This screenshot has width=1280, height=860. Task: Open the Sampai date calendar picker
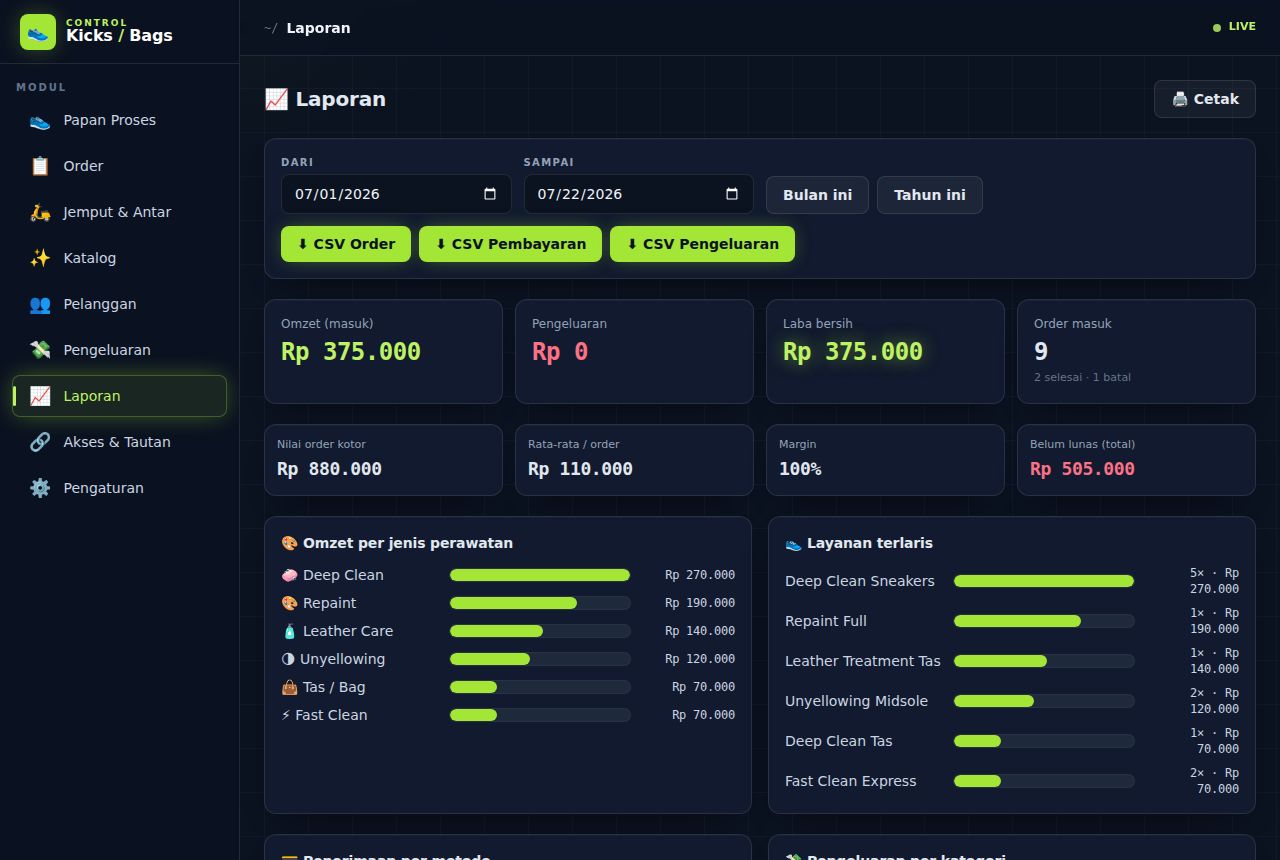click(x=732, y=194)
